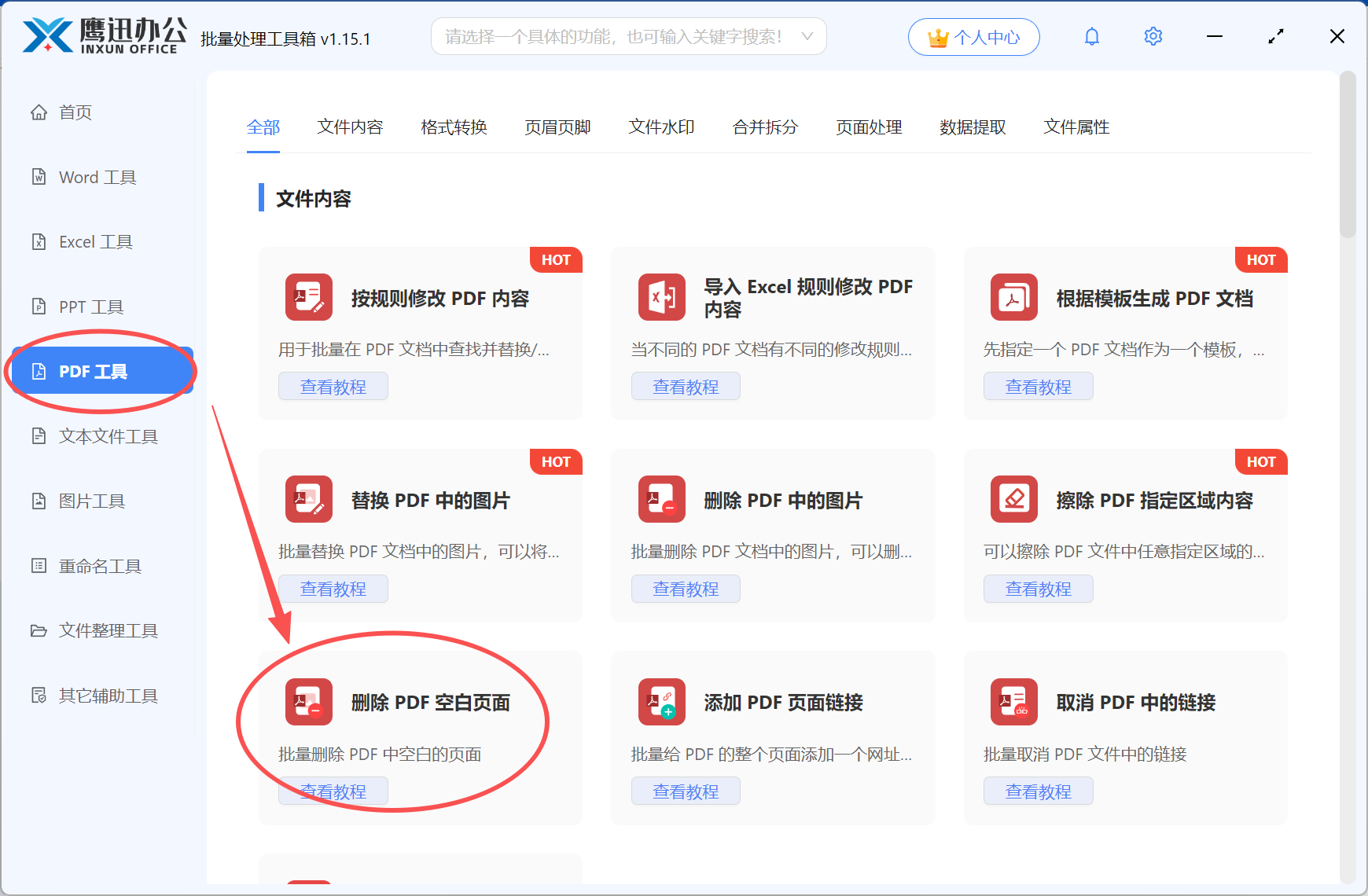Click the crown icon in 个人中心
Image resolution: width=1368 pixels, height=896 pixels.
938,38
